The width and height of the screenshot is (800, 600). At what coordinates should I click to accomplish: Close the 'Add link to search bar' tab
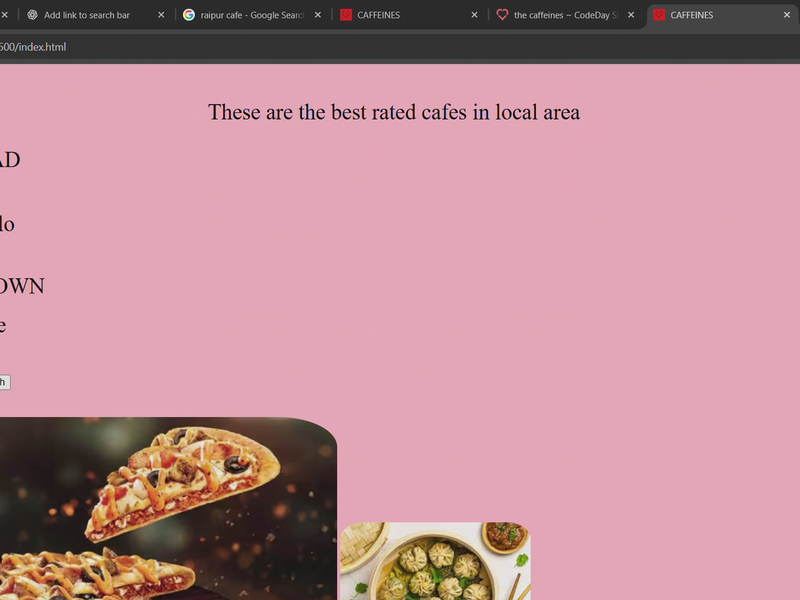[x=161, y=15]
